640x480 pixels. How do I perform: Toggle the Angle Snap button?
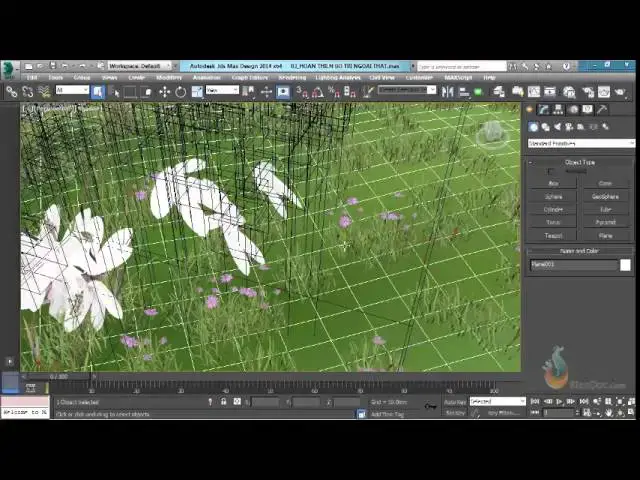pyautogui.click(x=318, y=92)
